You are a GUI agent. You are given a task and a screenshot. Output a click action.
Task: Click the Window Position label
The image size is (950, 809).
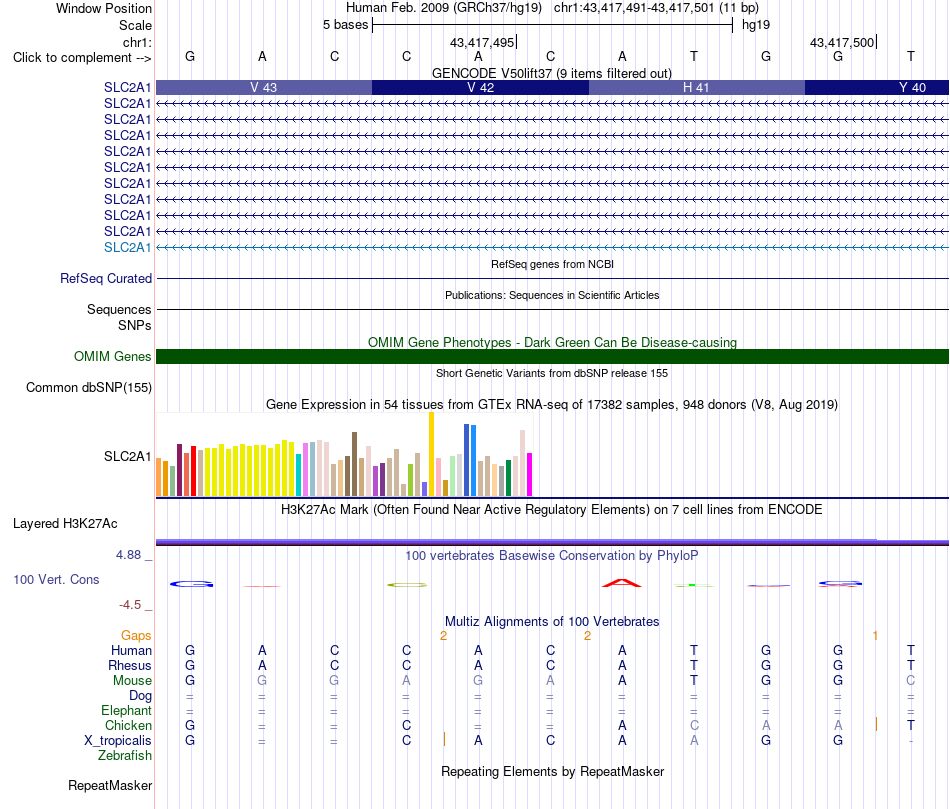point(104,8)
